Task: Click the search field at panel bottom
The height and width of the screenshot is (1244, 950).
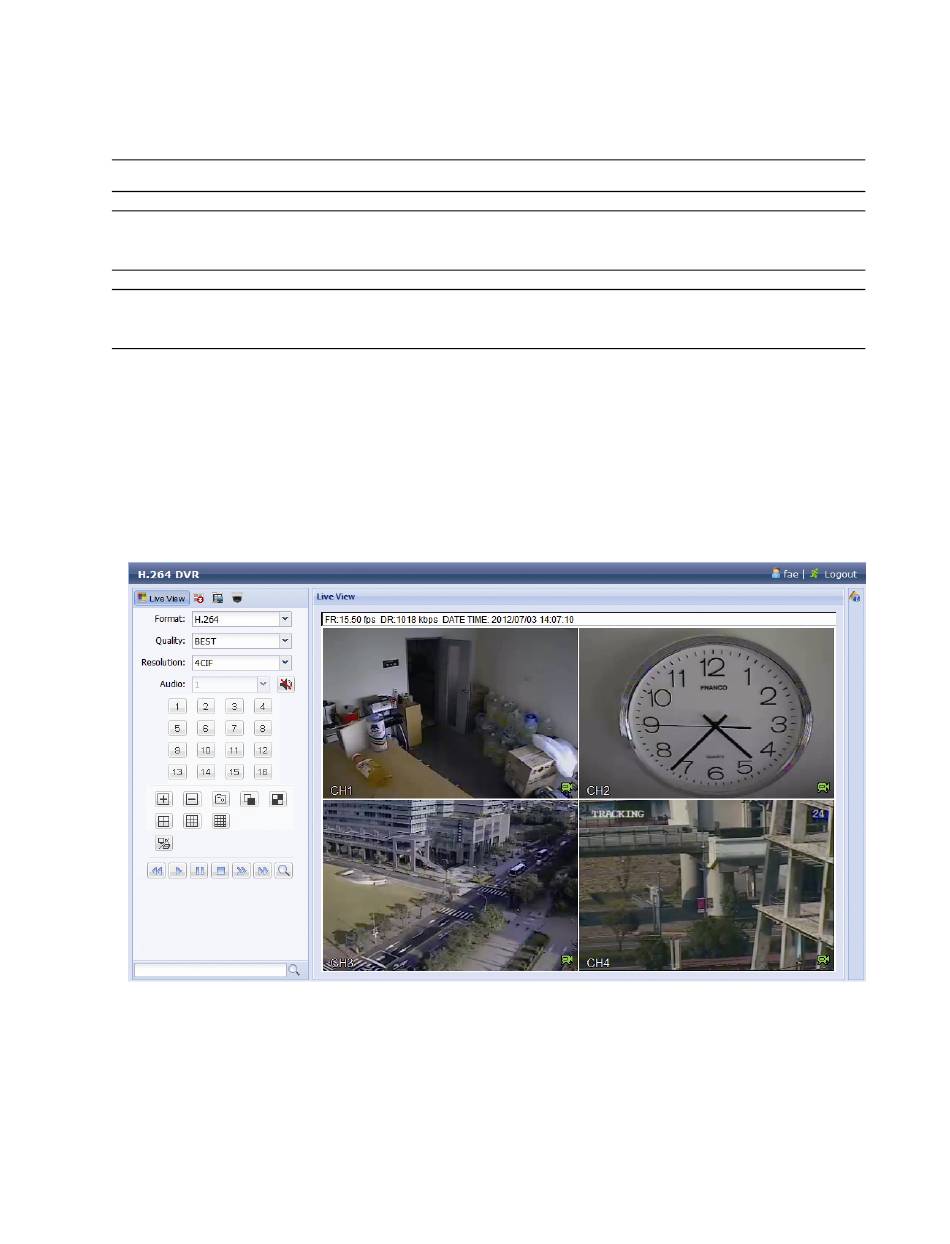Action: coord(210,970)
